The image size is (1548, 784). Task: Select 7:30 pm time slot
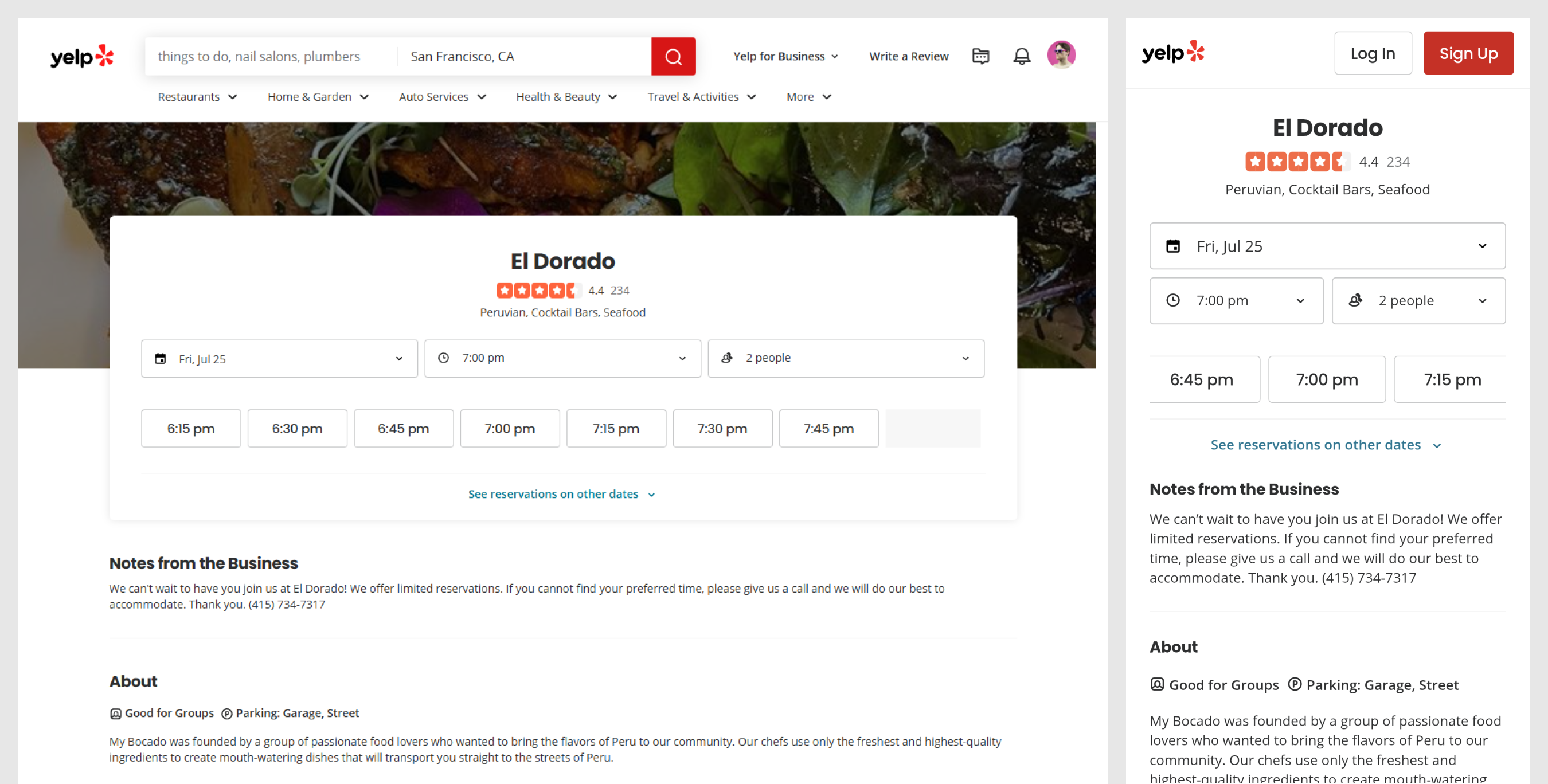(723, 429)
